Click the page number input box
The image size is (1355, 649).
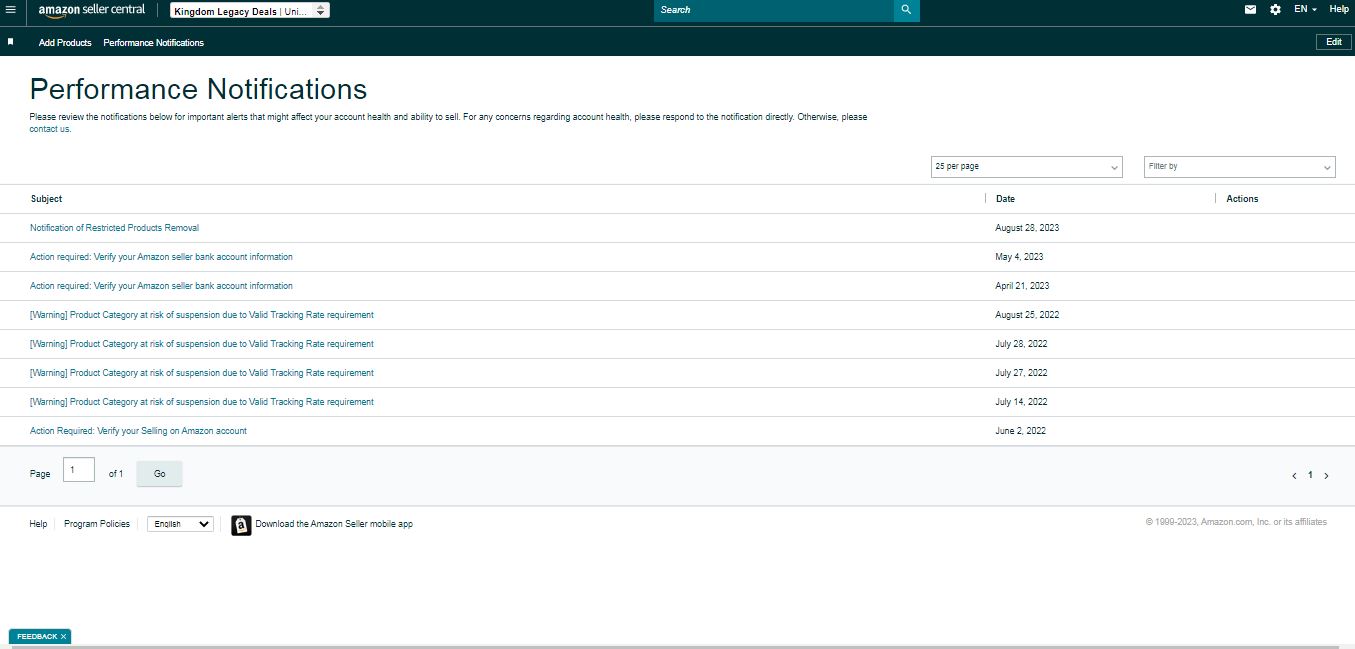pos(79,470)
